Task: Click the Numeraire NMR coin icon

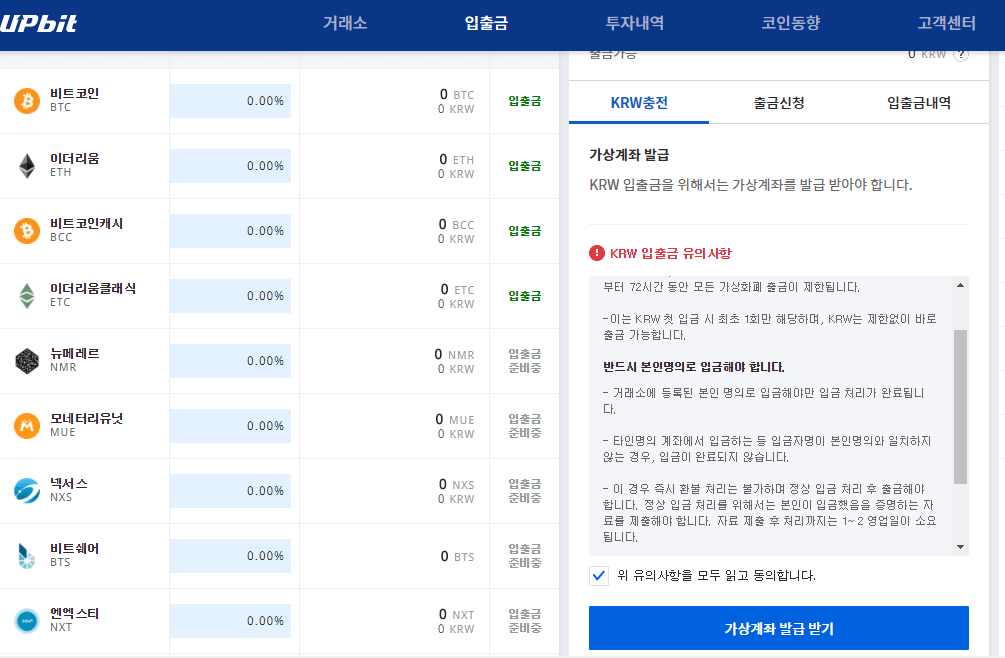Action: 26,360
